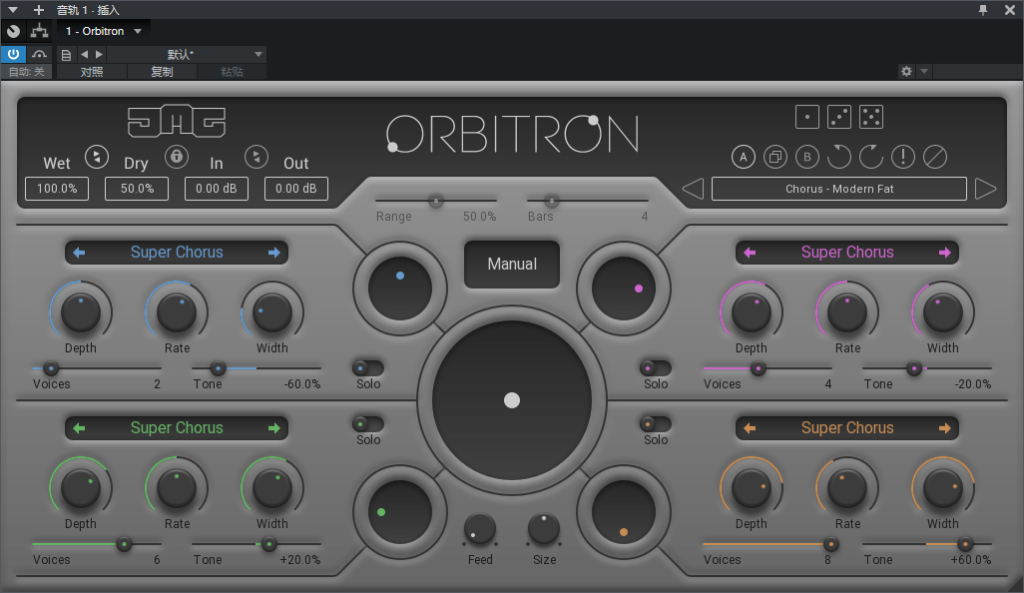Toggle Solo for the orange chorus section
This screenshot has height=593, width=1024.
[656, 423]
